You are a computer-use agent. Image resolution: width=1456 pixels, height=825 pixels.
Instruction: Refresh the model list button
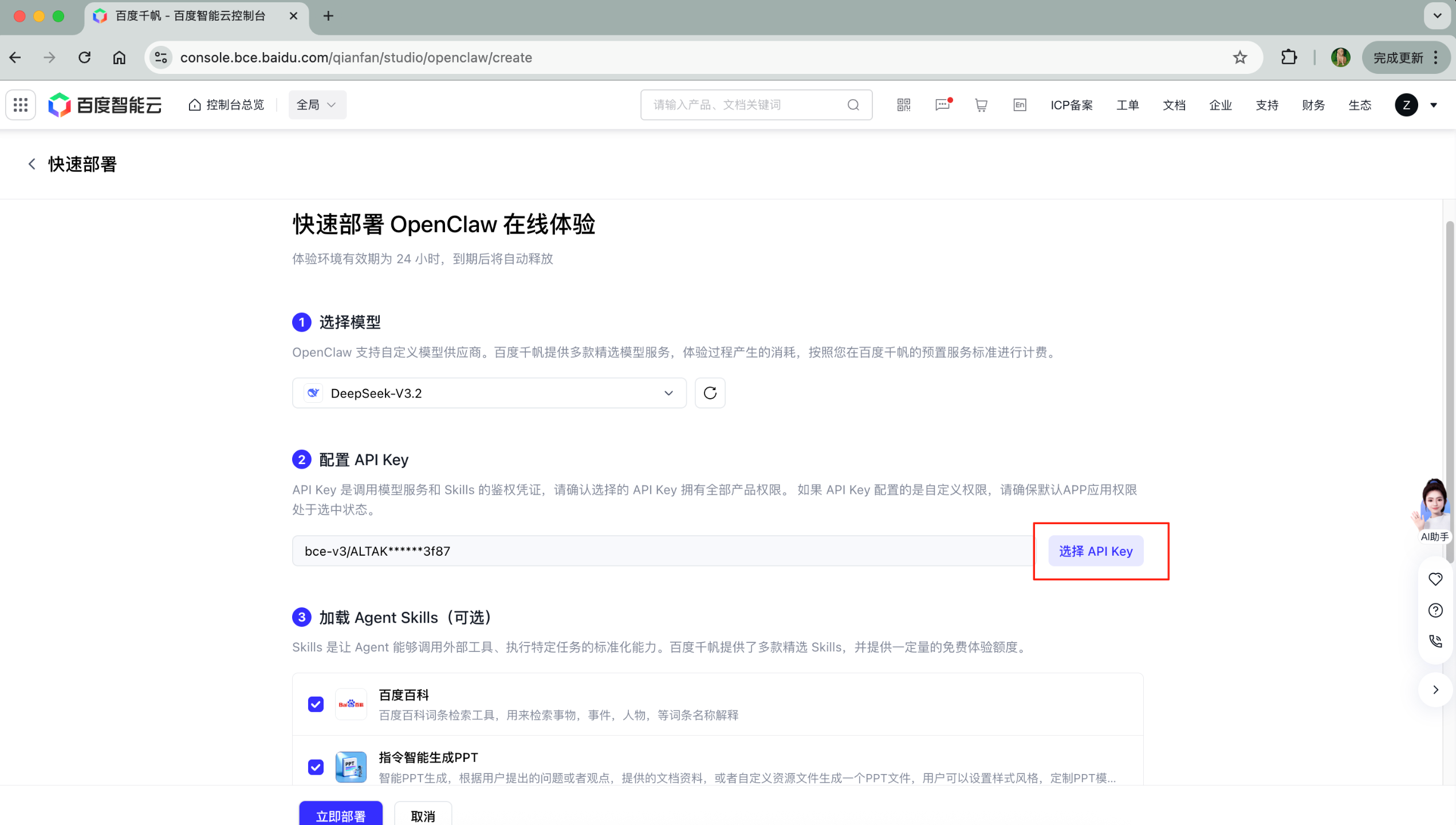[710, 393]
